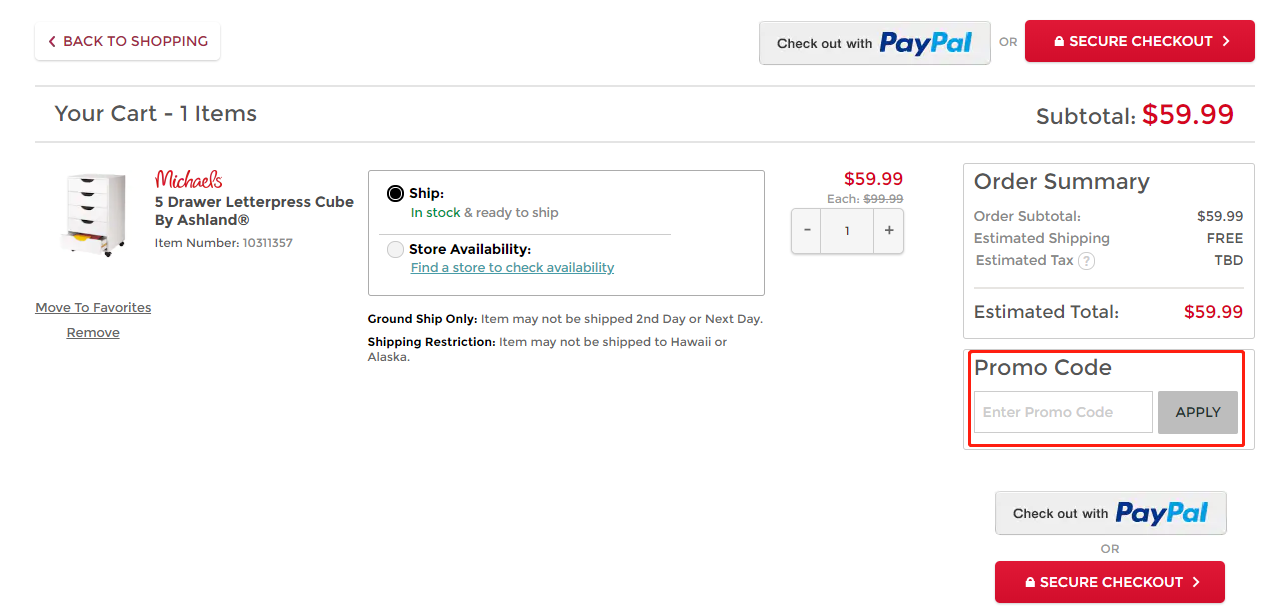
Task: Click the Michaels brand logo
Action: tap(188, 180)
